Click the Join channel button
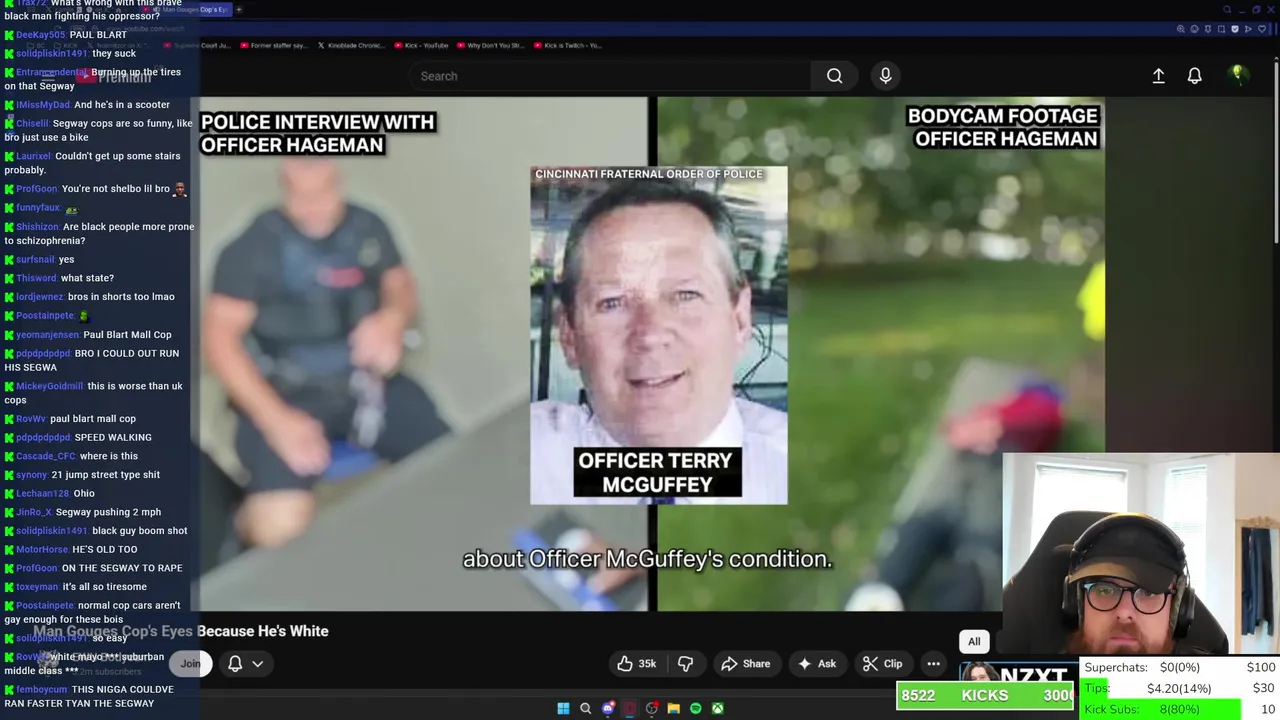 coord(190,663)
